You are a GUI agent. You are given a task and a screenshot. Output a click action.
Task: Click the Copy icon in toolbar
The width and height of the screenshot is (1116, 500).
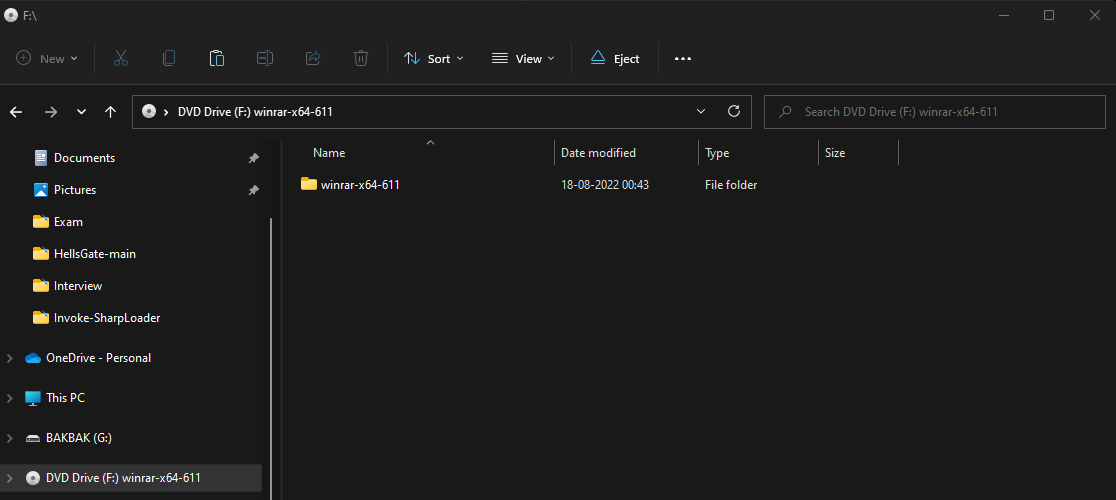point(169,58)
